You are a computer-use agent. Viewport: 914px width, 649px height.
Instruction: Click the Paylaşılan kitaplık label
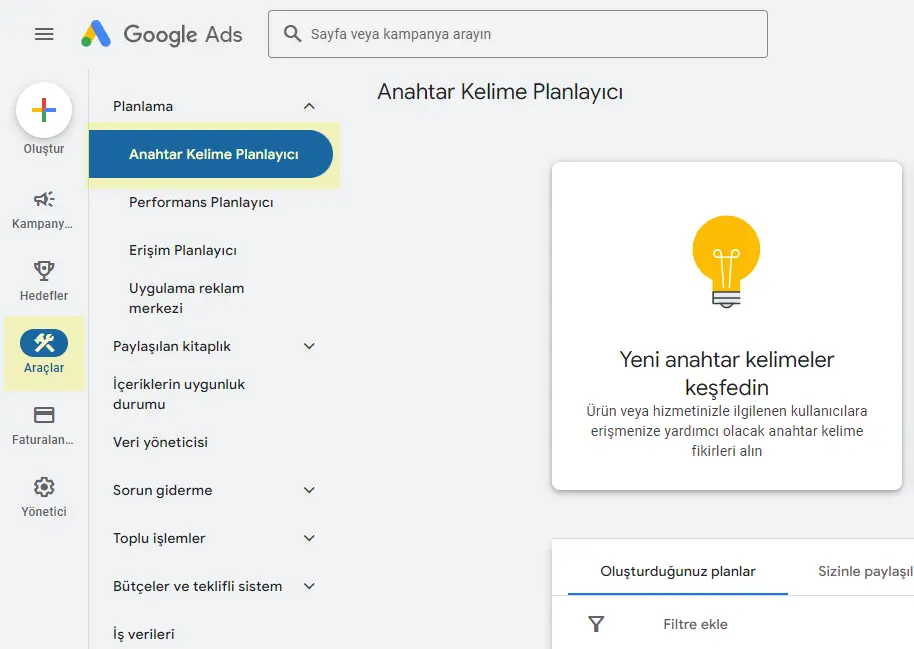(172, 346)
